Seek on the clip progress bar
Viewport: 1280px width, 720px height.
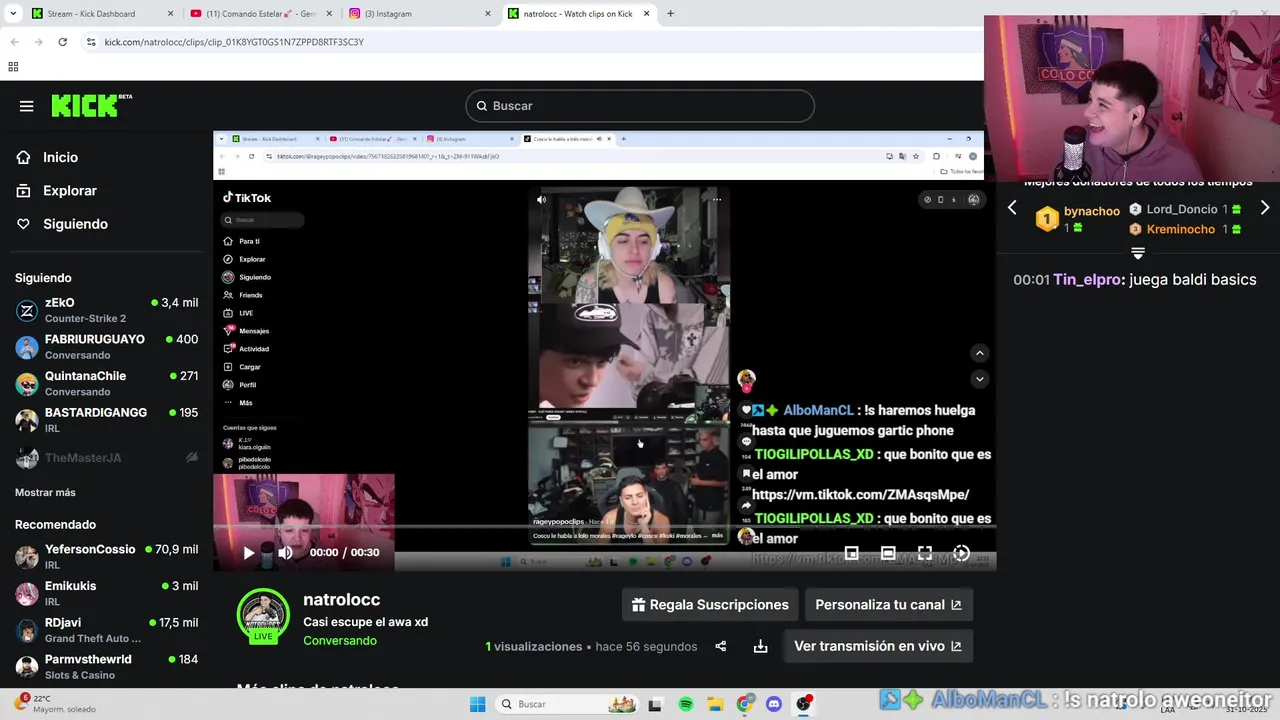[604, 526]
